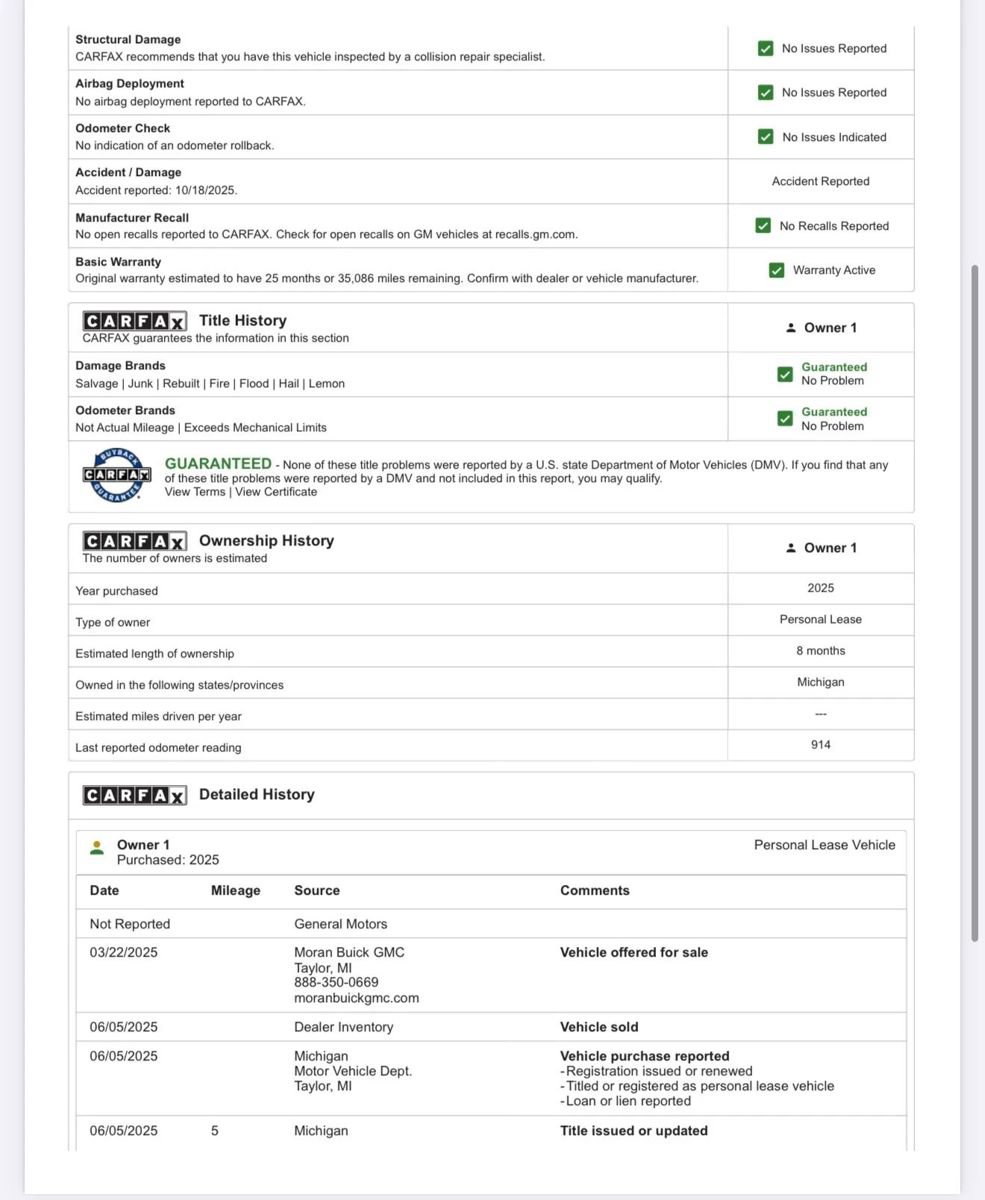Image resolution: width=985 pixels, height=1200 pixels.
Task: Click the Airbag Deployment green checkmark
Action: [x=765, y=92]
